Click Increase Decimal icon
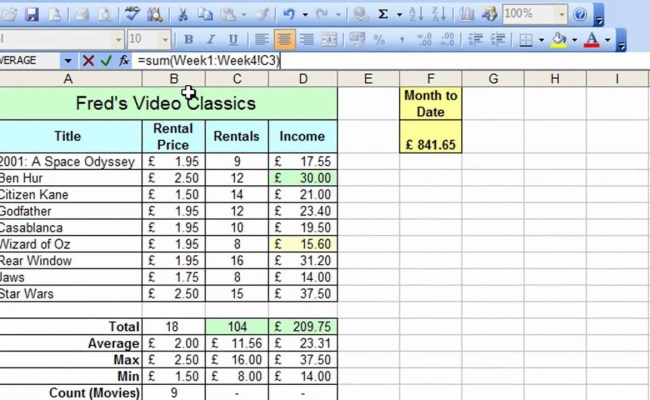 tap(424, 39)
